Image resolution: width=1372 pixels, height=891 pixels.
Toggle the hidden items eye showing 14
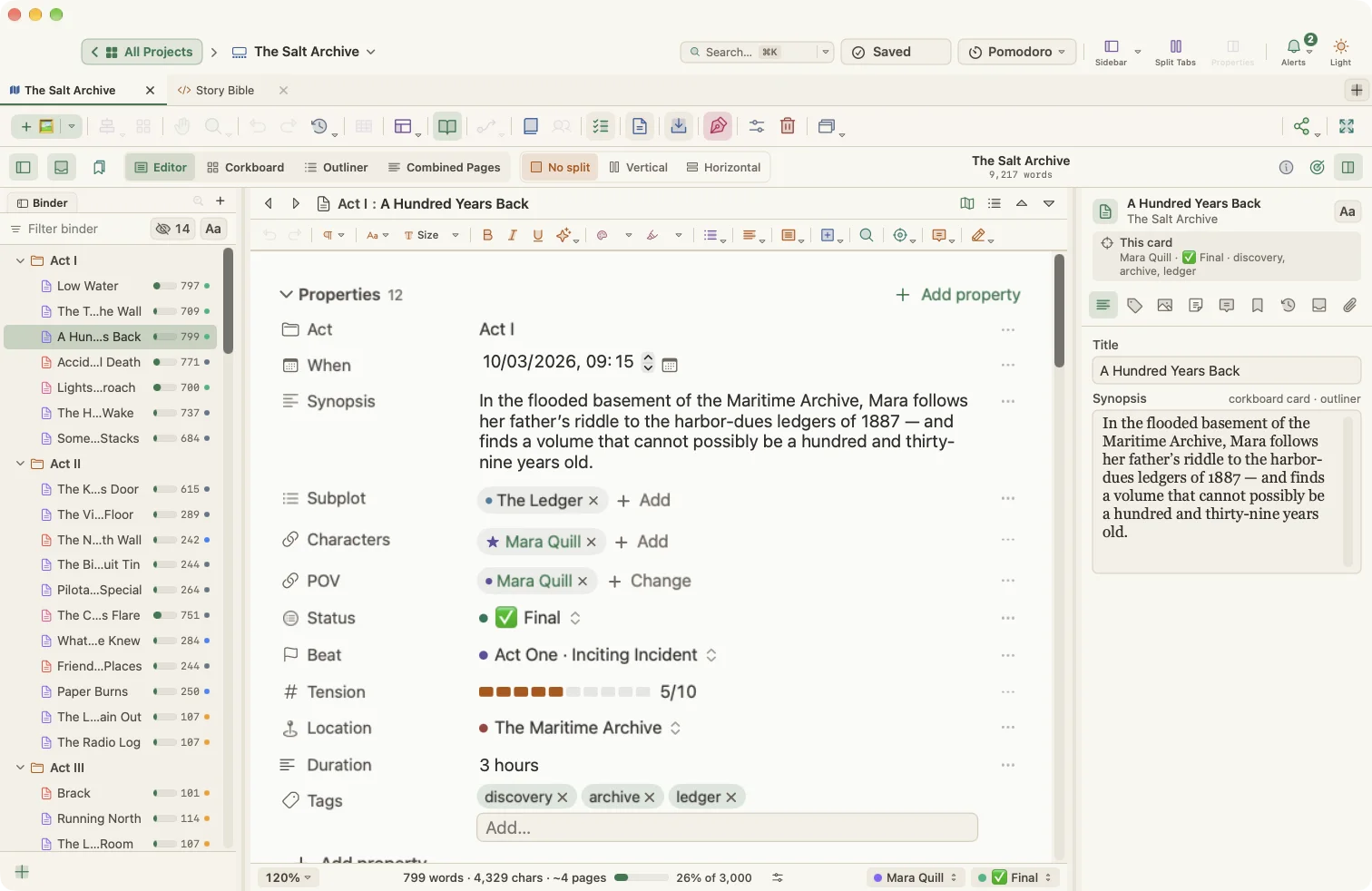coord(172,229)
